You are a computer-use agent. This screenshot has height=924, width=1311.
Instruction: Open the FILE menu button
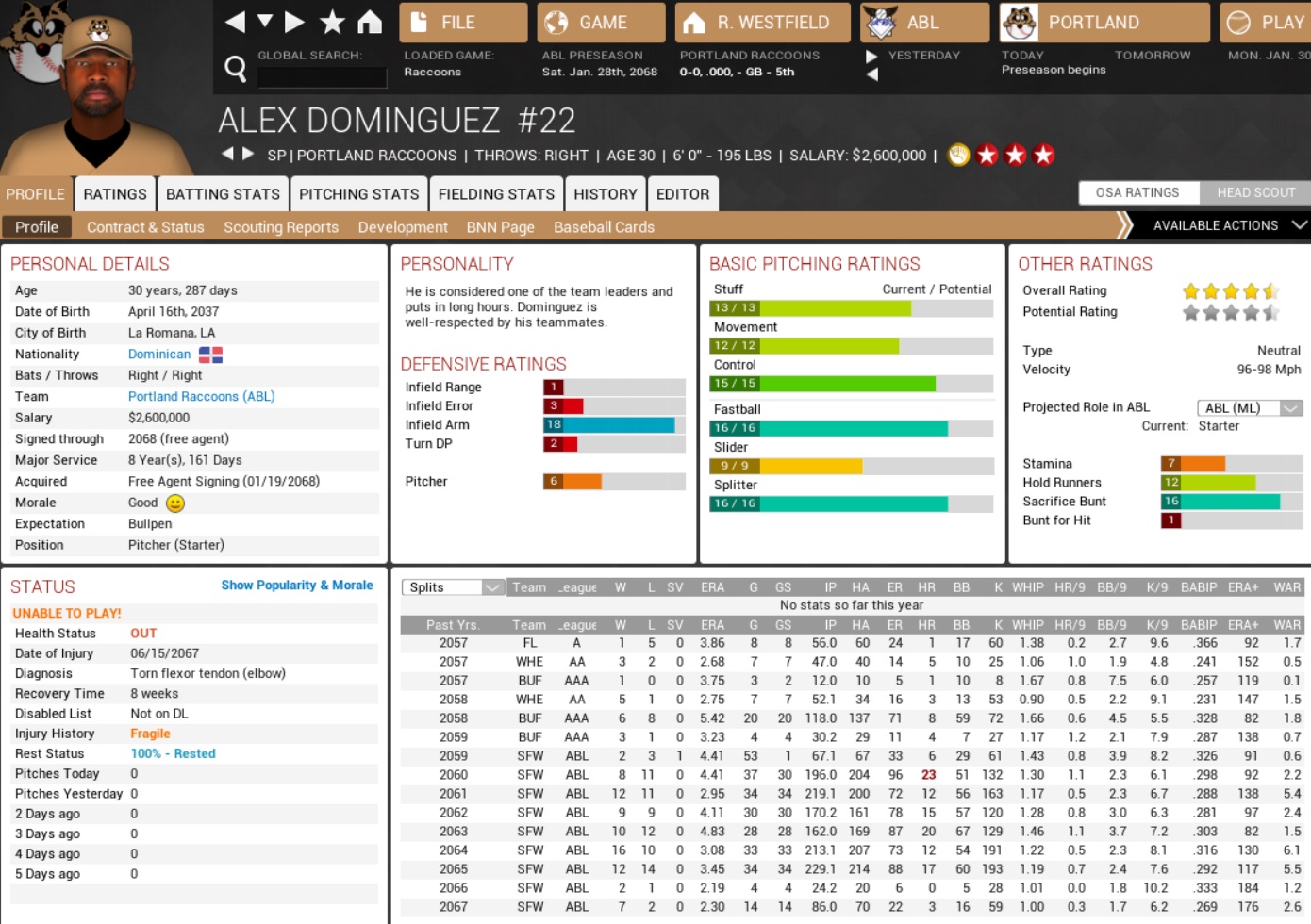coord(462,23)
